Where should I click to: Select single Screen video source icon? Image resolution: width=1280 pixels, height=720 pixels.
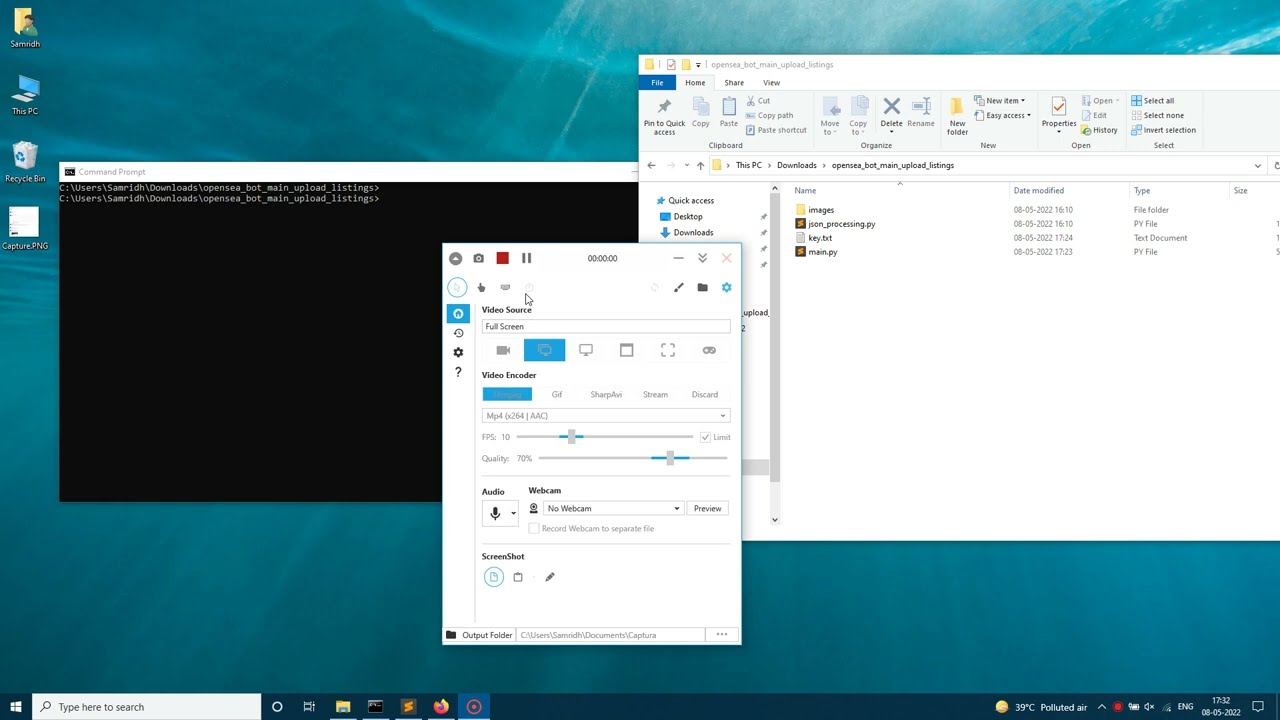point(586,350)
